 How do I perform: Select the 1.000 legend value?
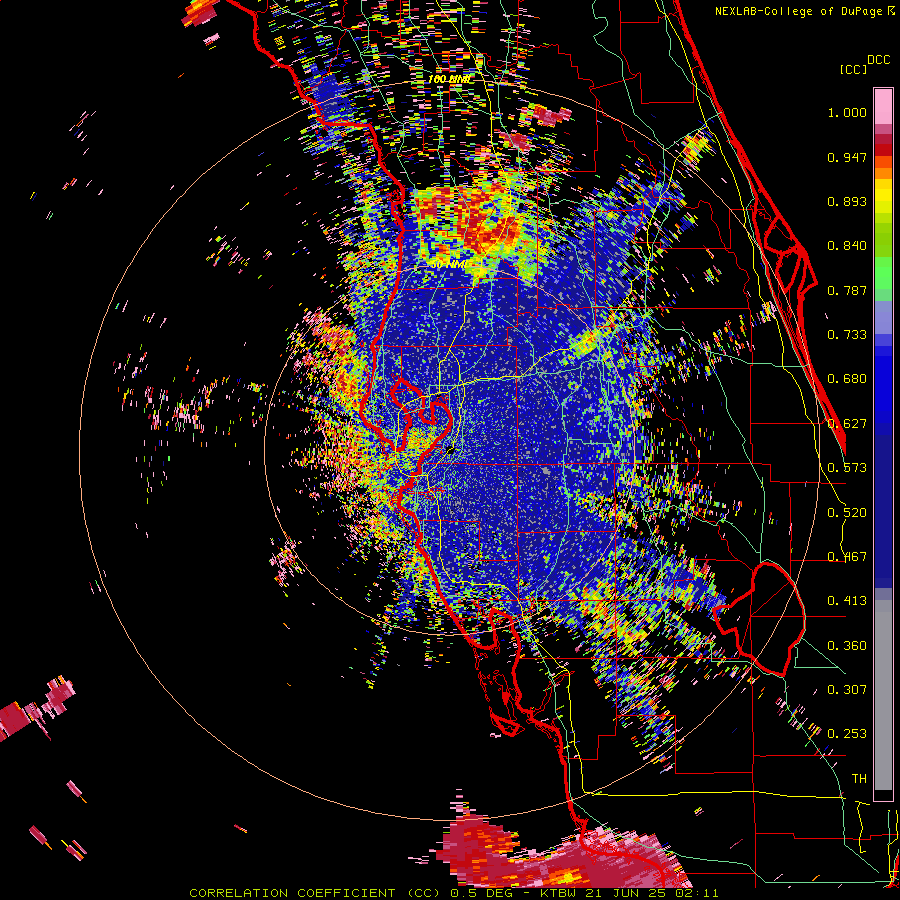[847, 112]
